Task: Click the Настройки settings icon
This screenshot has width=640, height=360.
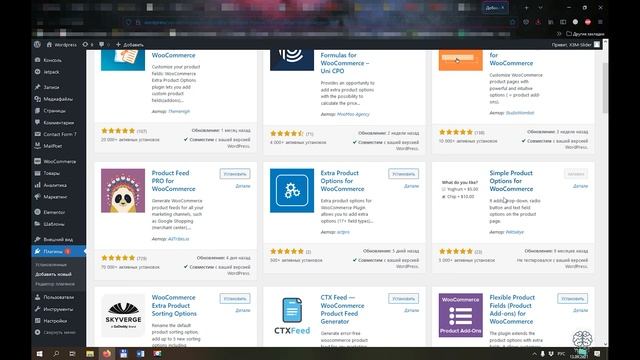Action: 38,321
